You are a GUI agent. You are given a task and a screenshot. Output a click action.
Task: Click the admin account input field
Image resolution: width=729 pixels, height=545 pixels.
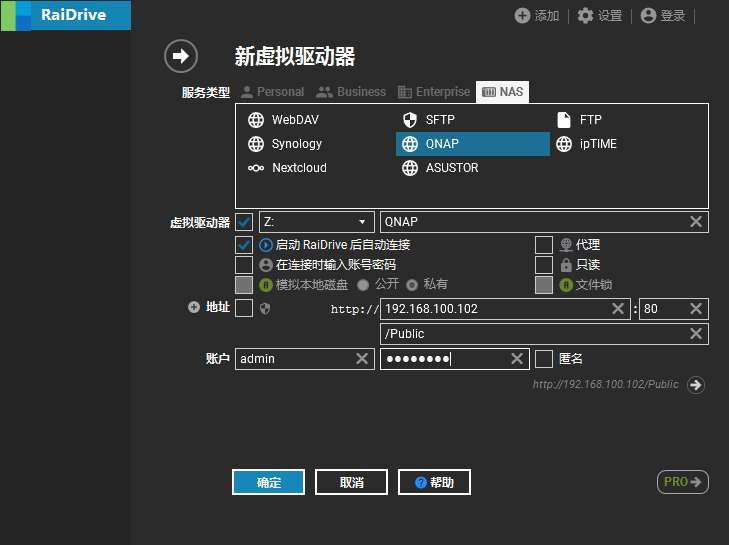point(295,359)
